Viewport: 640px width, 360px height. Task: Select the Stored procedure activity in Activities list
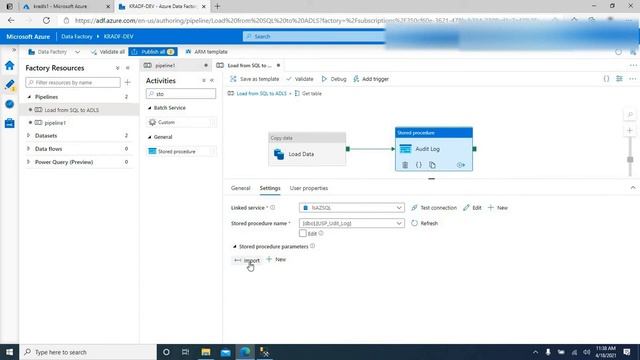coord(181,151)
